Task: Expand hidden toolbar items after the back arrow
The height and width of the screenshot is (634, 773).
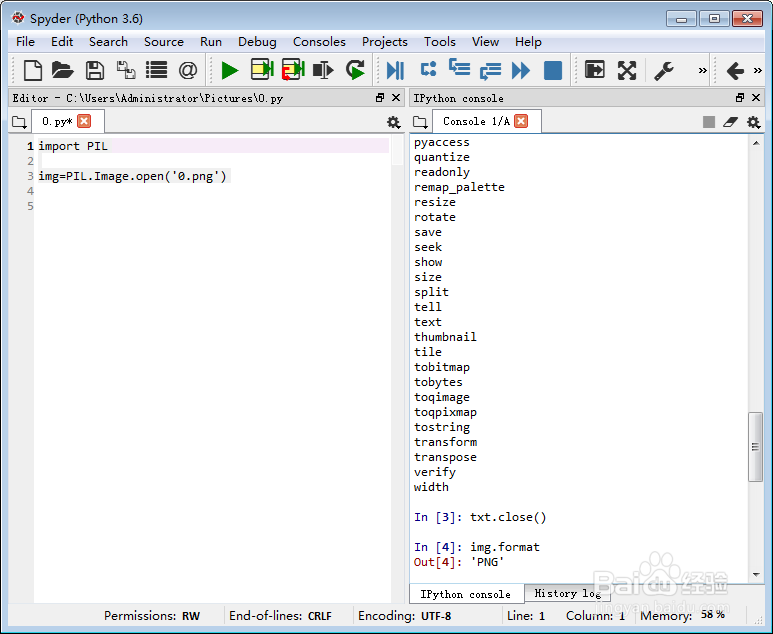Action: point(758,70)
